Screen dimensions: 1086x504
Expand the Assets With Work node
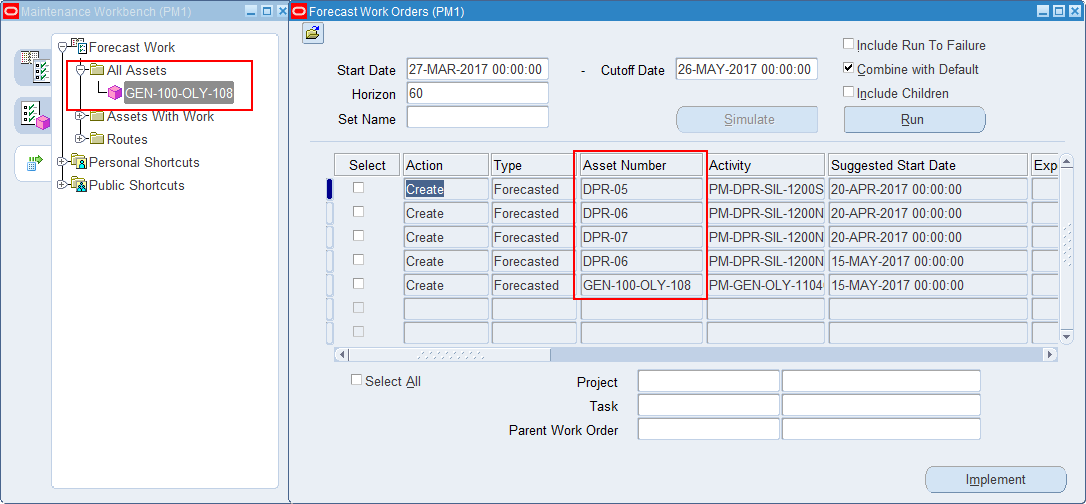pos(80,116)
